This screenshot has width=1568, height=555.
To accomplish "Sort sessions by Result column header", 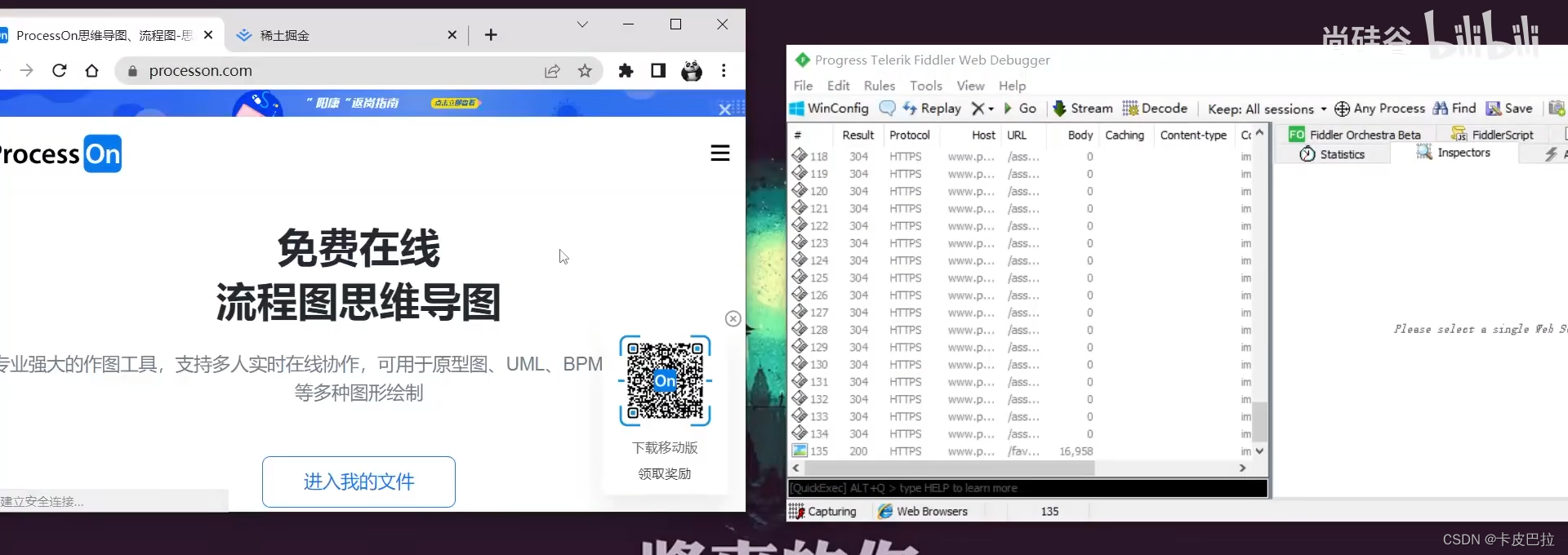I will pos(857,135).
